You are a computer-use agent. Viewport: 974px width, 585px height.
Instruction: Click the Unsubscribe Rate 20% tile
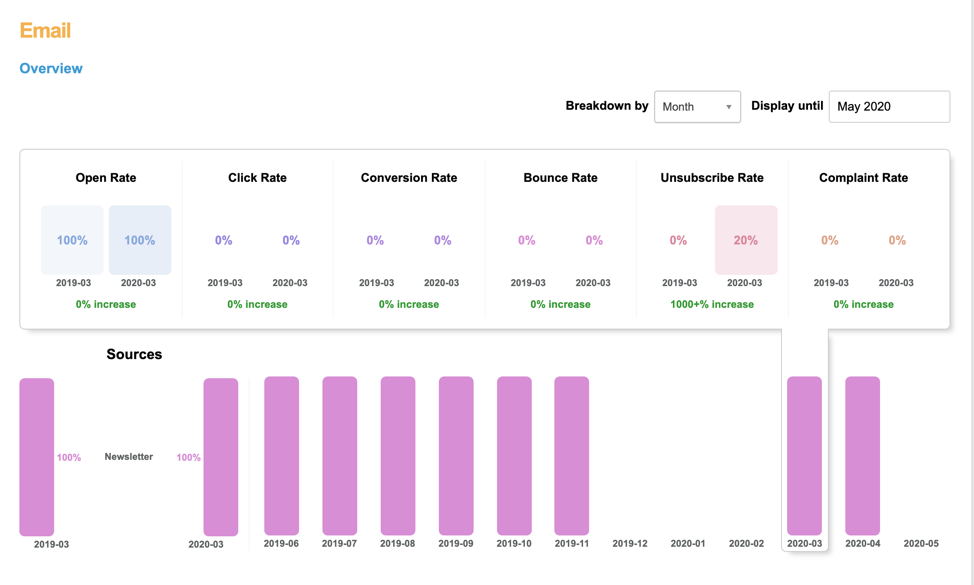click(x=745, y=240)
